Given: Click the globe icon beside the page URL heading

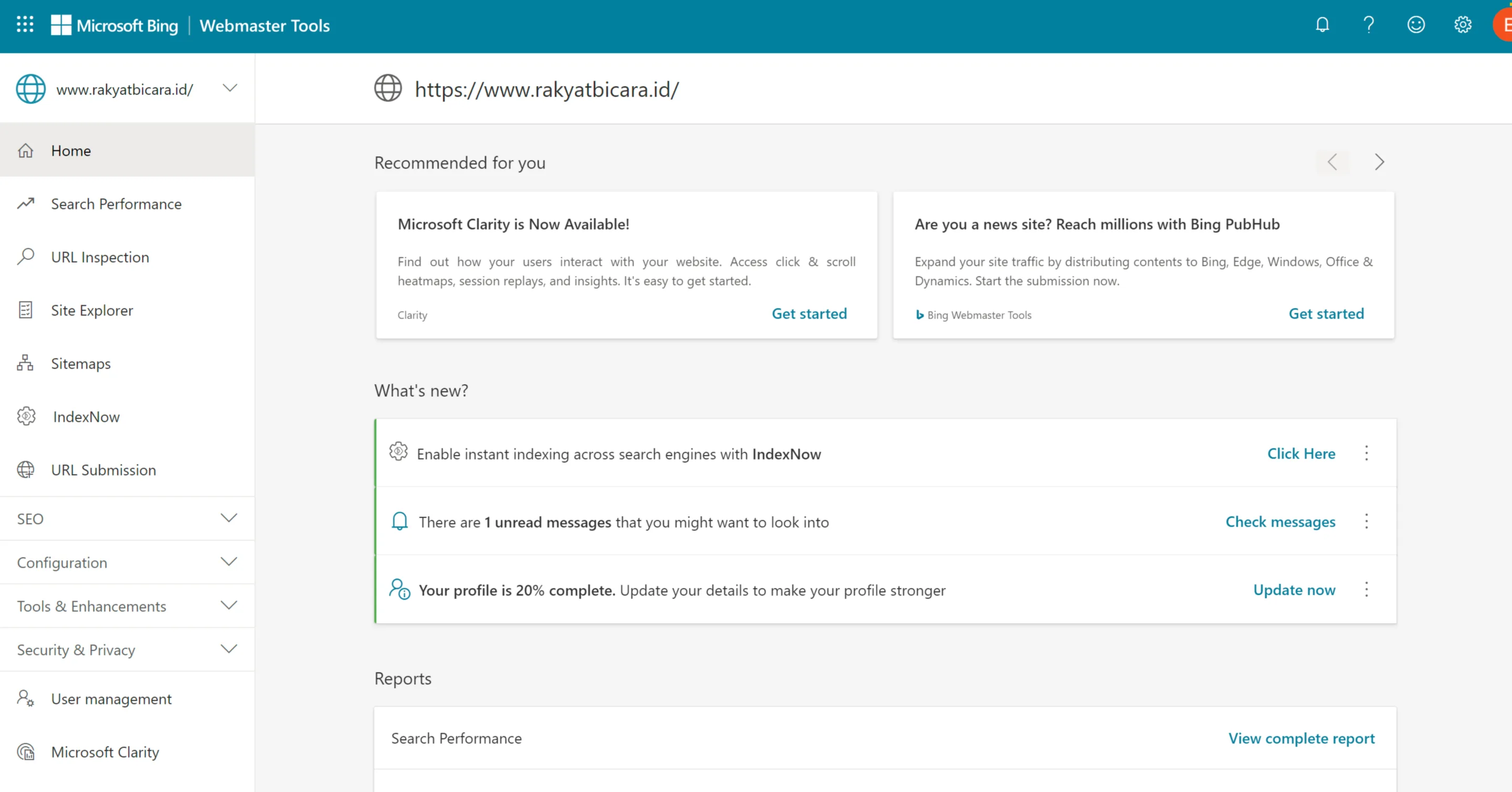Looking at the screenshot, I should (388, 88).
